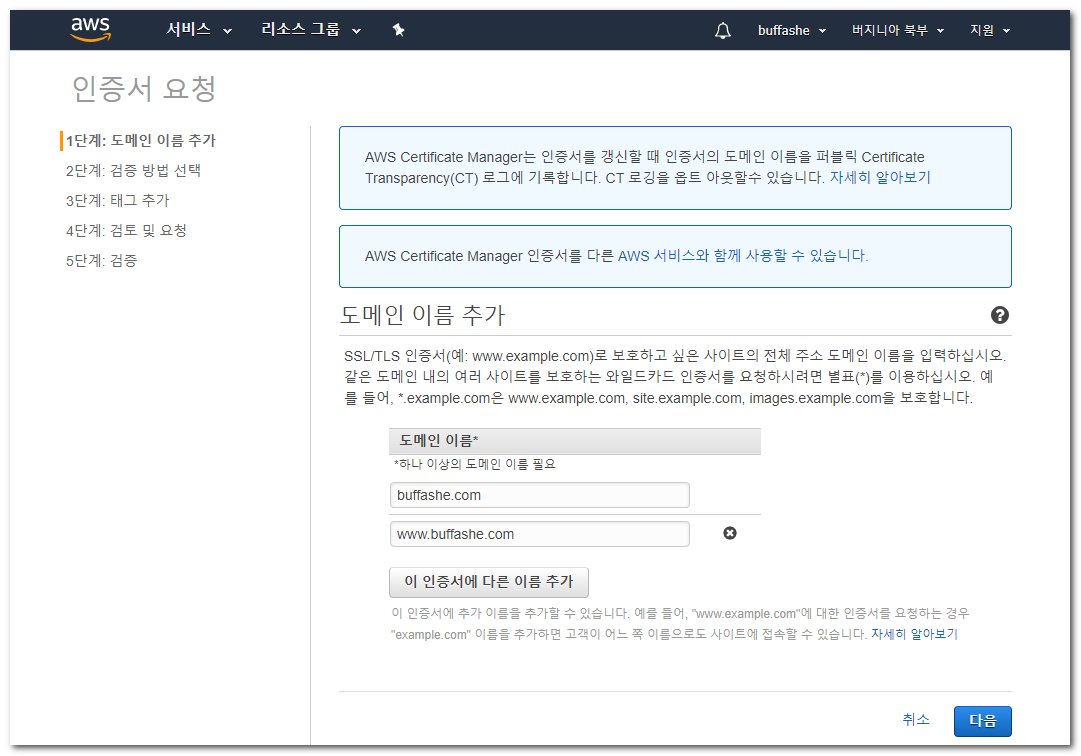The height and width of the screenshot is (756, 1081).
Task: Remove the www.buffashe.com domain entry
Action: 729,533
